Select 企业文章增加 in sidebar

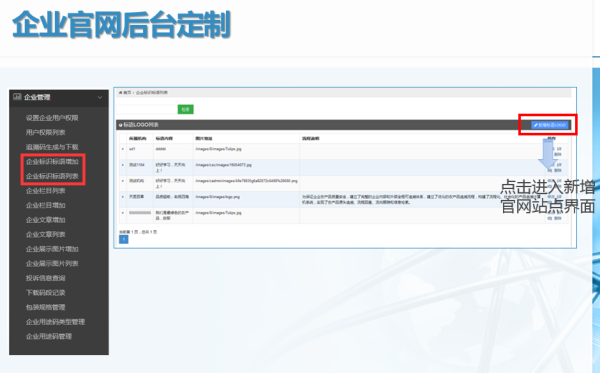[46, 220]
